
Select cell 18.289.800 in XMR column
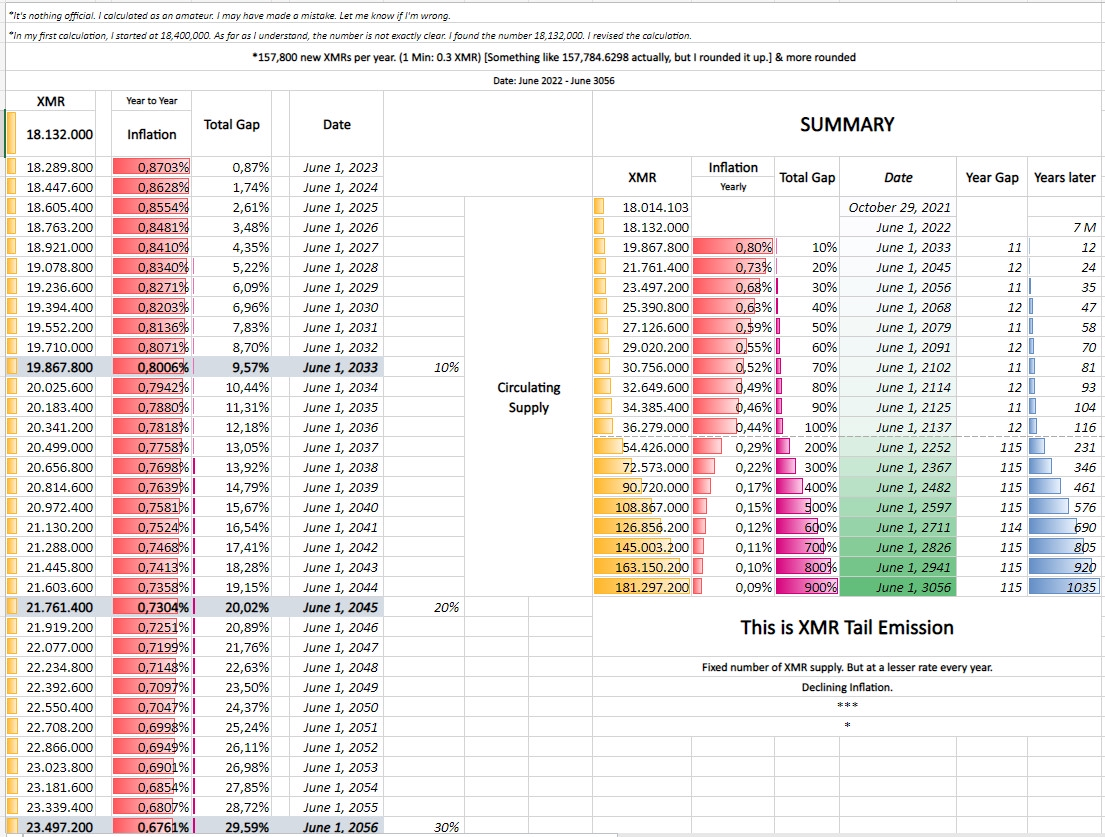point(50,167)
